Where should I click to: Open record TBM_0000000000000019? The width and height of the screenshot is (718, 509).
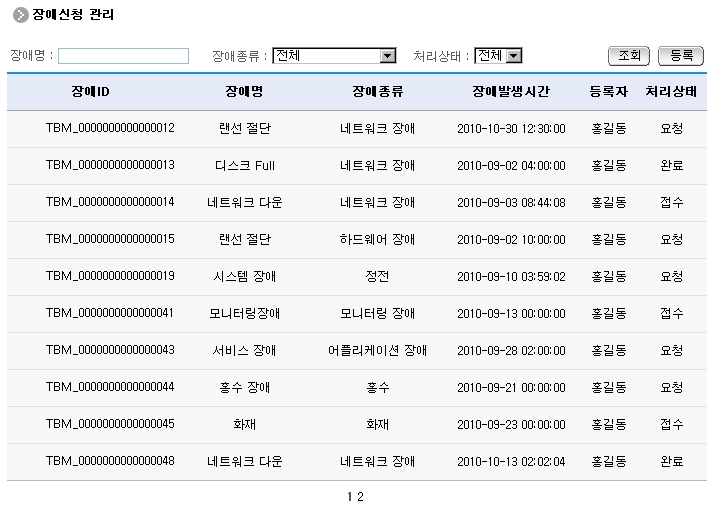(110, 276)
